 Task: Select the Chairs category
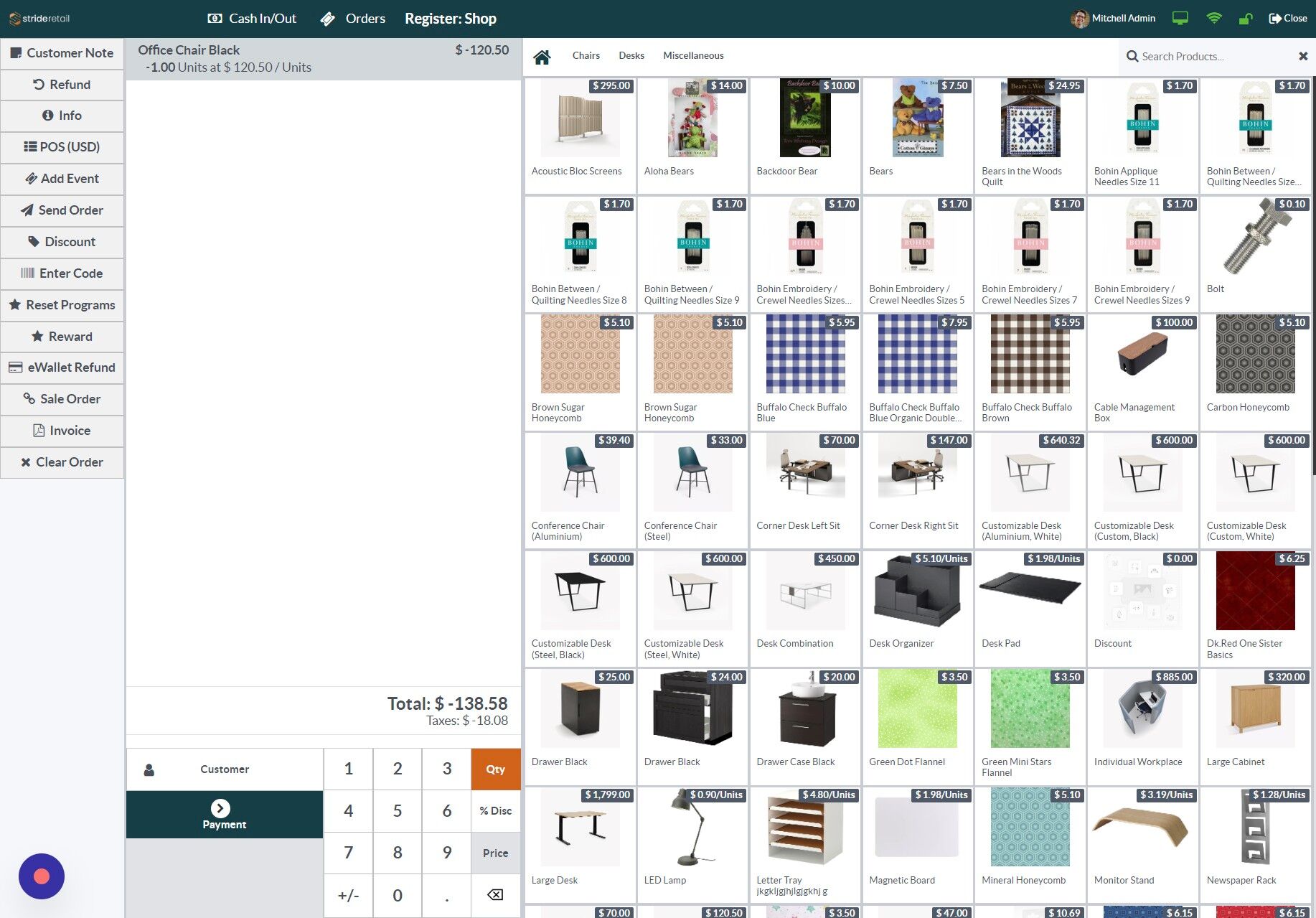pos(586,56)
